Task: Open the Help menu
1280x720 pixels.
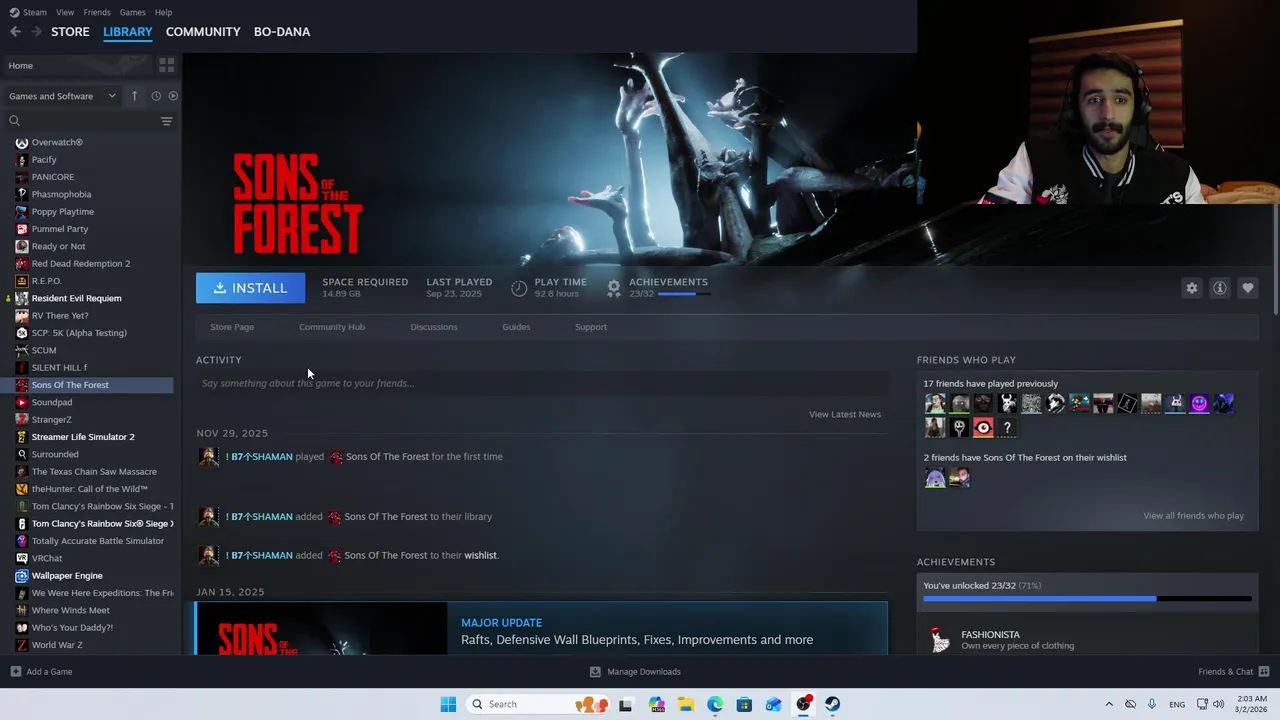Action: (x=163, y=12)
